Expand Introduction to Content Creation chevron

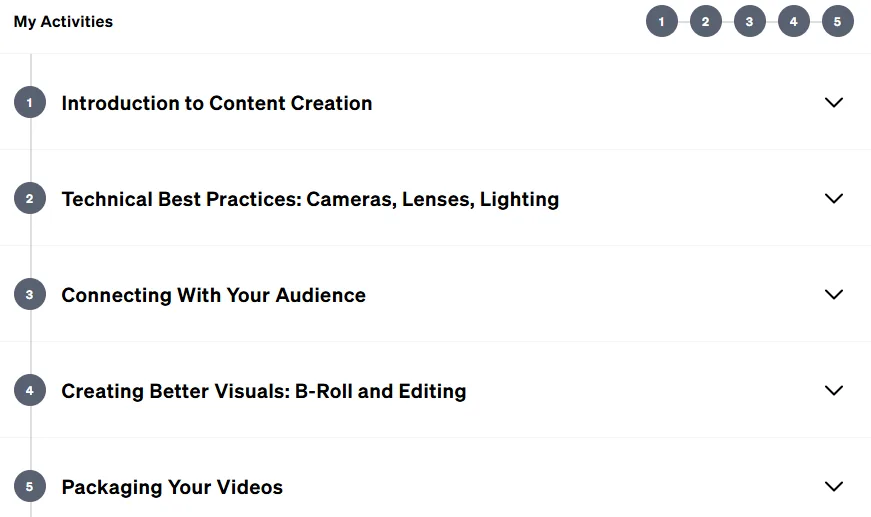(x=834, y=102)
